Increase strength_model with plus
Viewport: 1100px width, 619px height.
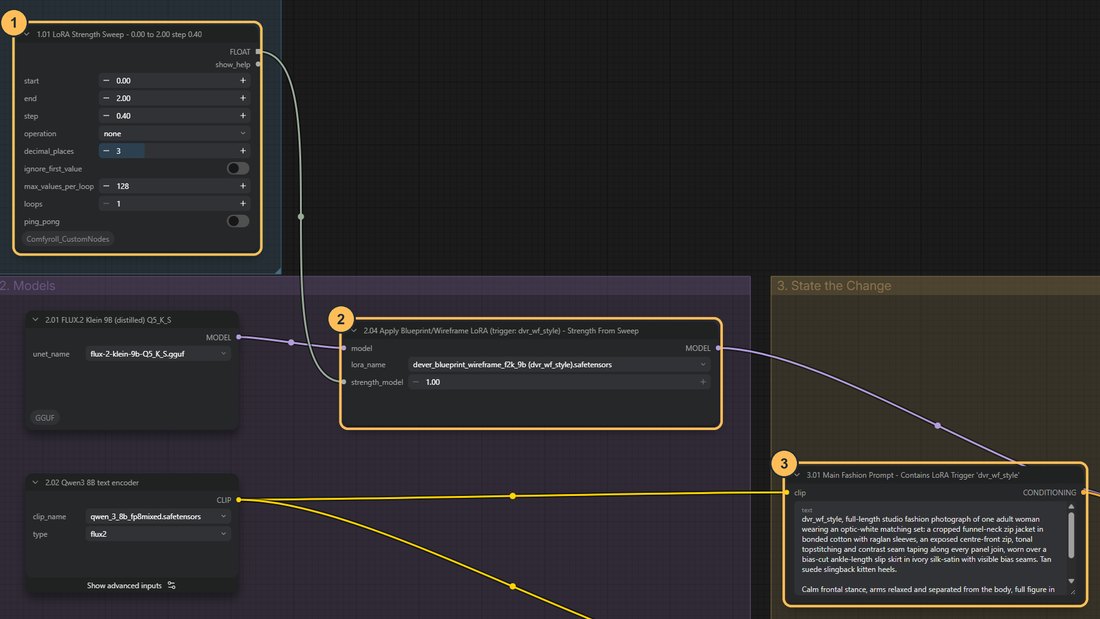[x=702, y=382]
